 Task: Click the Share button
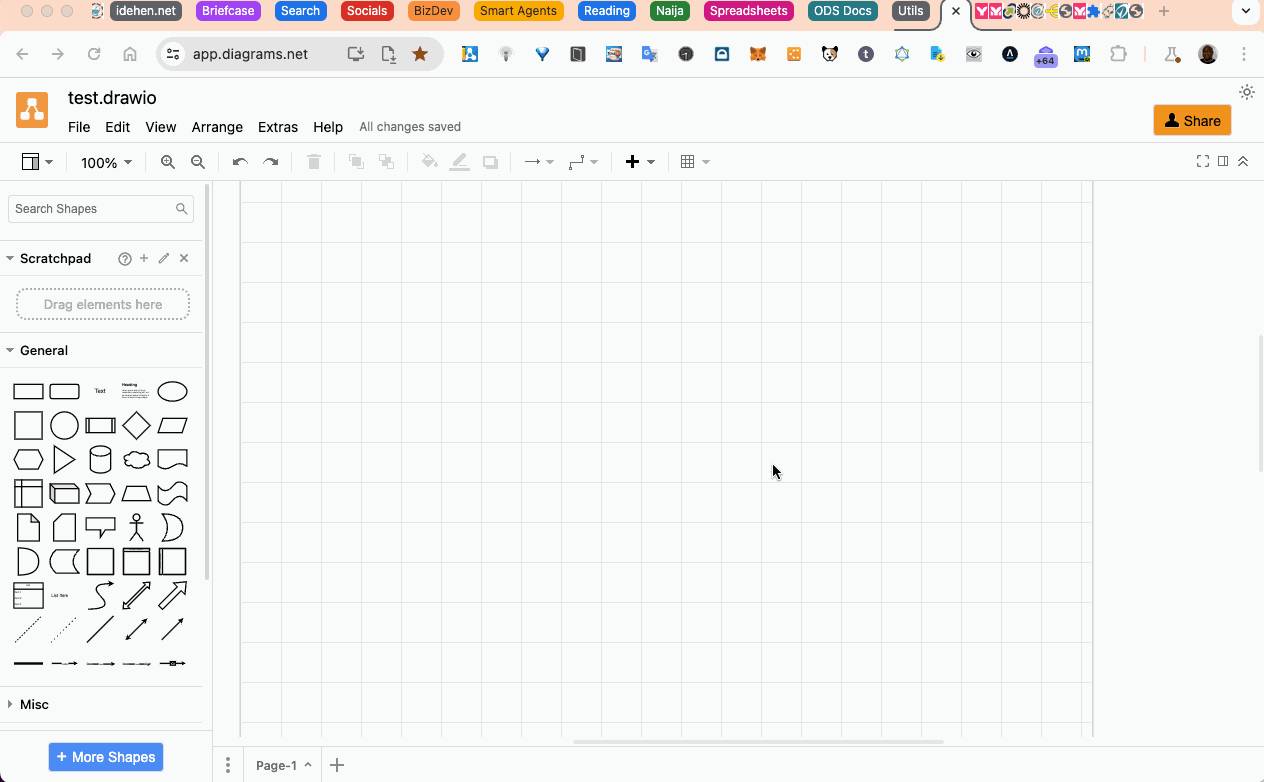pyautogui.click(x=1192, y=120)
